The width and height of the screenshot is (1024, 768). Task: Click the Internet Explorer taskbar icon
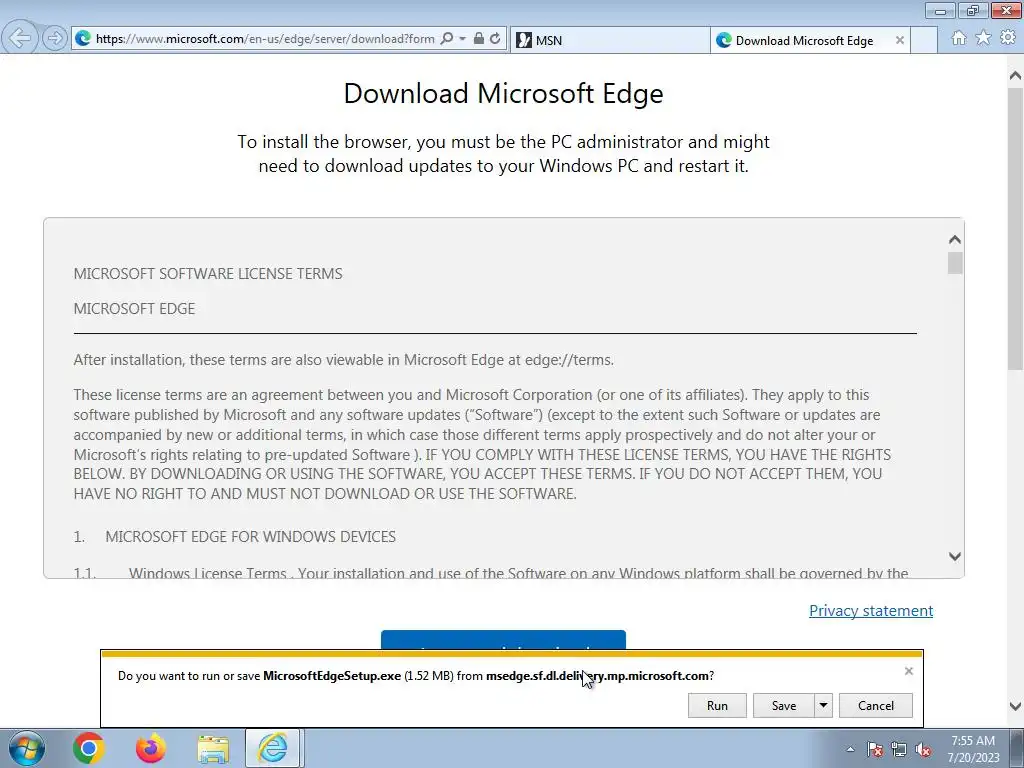tap(272, 748)
